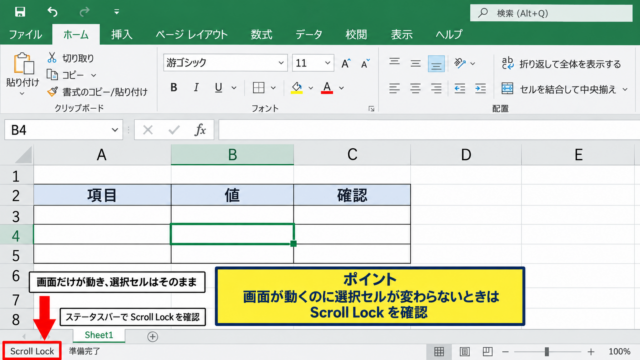Image resolution: width=640 pixels, height=360 pixels.
Task: Expand the 貼り付け options arrow
Action: click(x=22, y=93)
